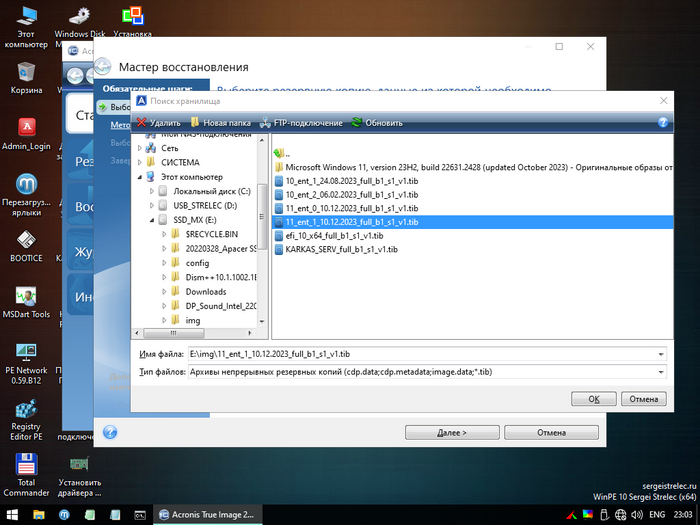
Task: Select the config folder in tree
Action: pos(197,263)
